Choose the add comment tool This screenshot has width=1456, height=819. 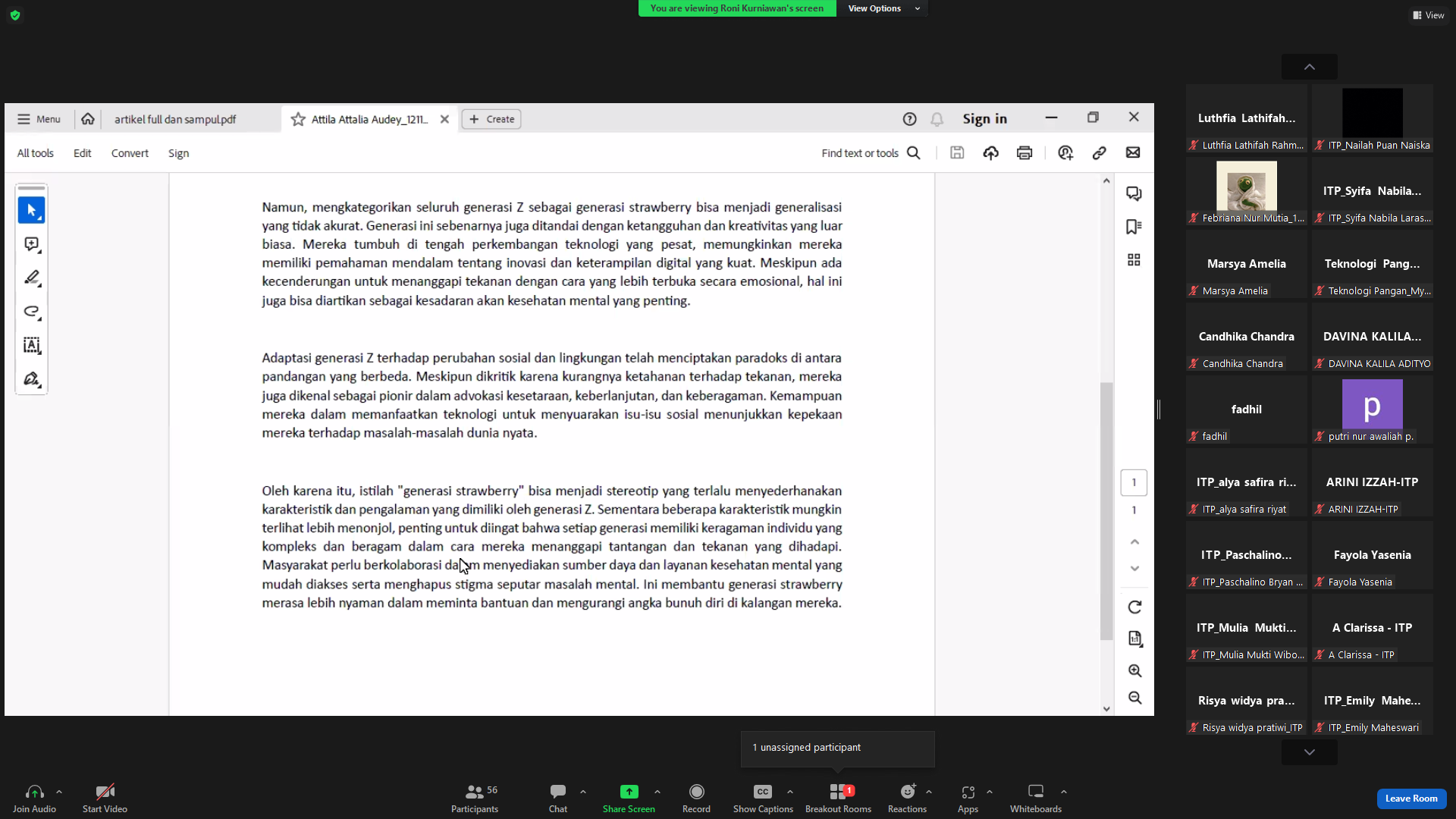tap(31, 244)
